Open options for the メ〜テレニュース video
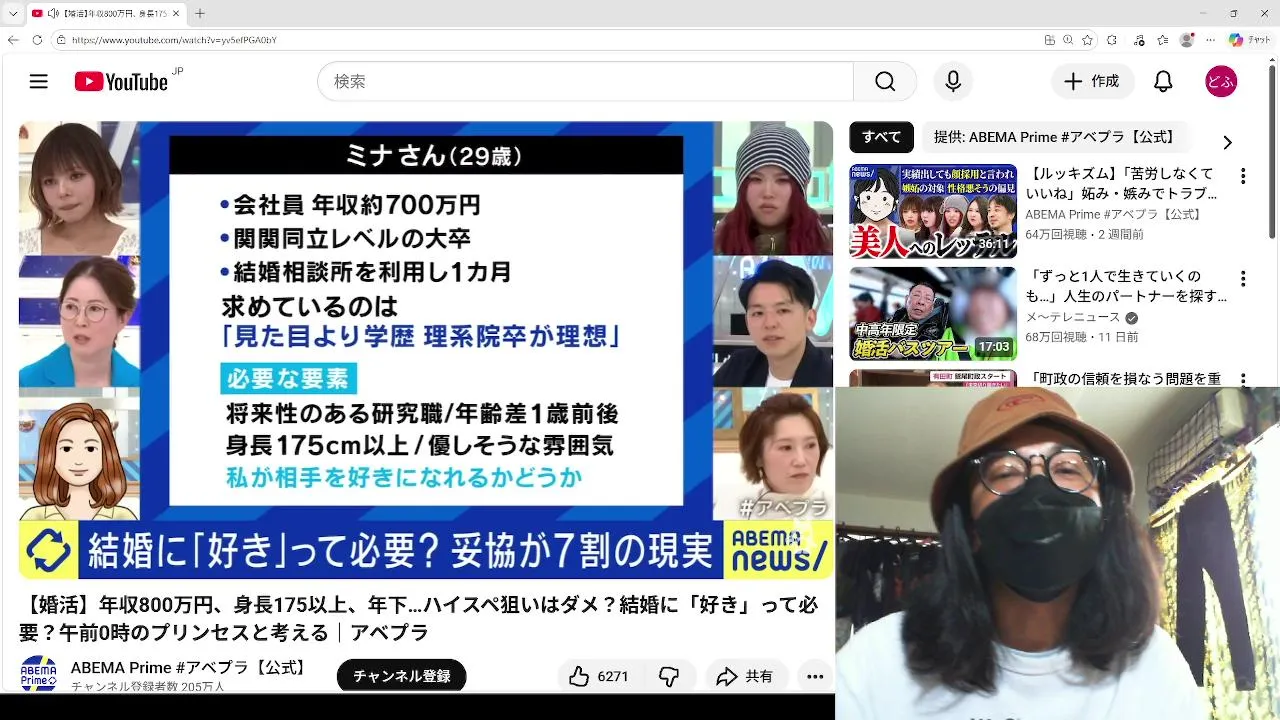The image size is (1280, 720). point(1243,279)
